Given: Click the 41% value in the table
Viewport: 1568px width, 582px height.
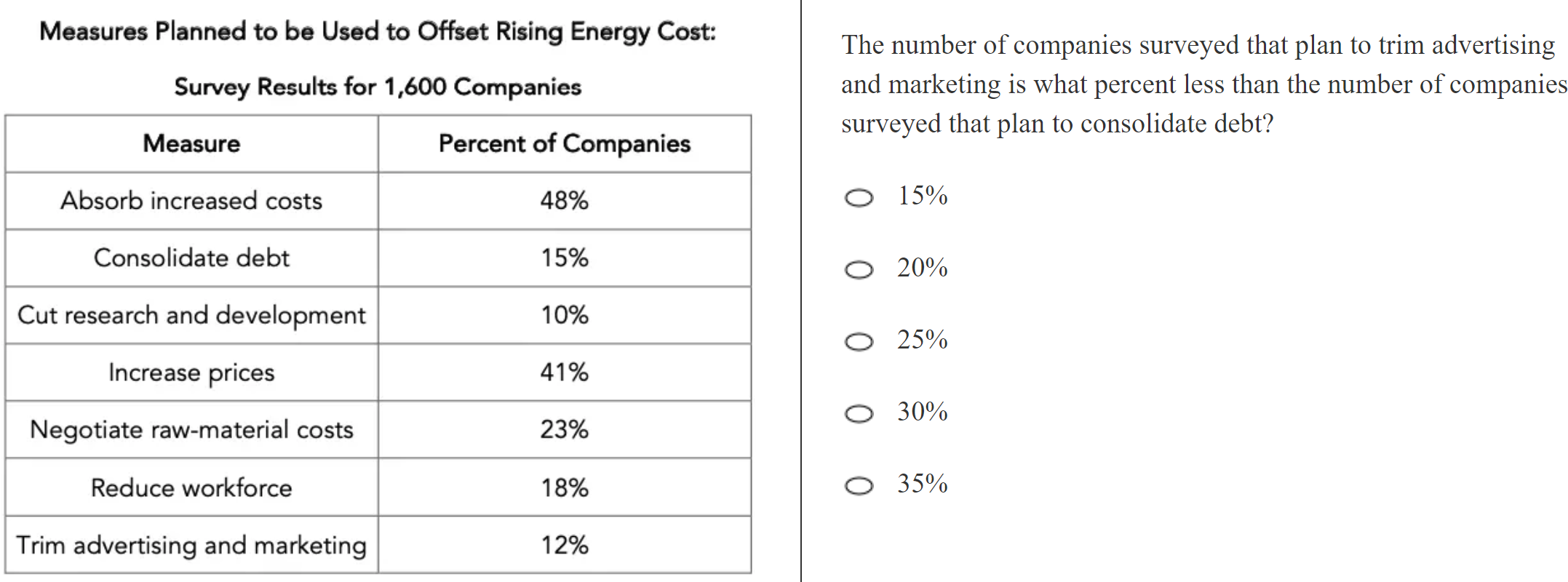Looking at the screenshot, I should tap(565, 372).
